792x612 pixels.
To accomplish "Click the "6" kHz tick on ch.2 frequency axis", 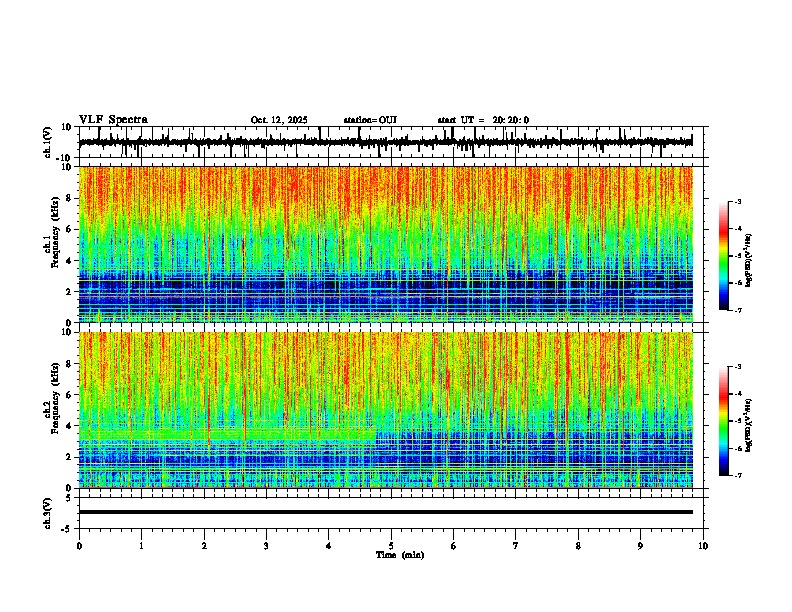I will coord(70,395).
